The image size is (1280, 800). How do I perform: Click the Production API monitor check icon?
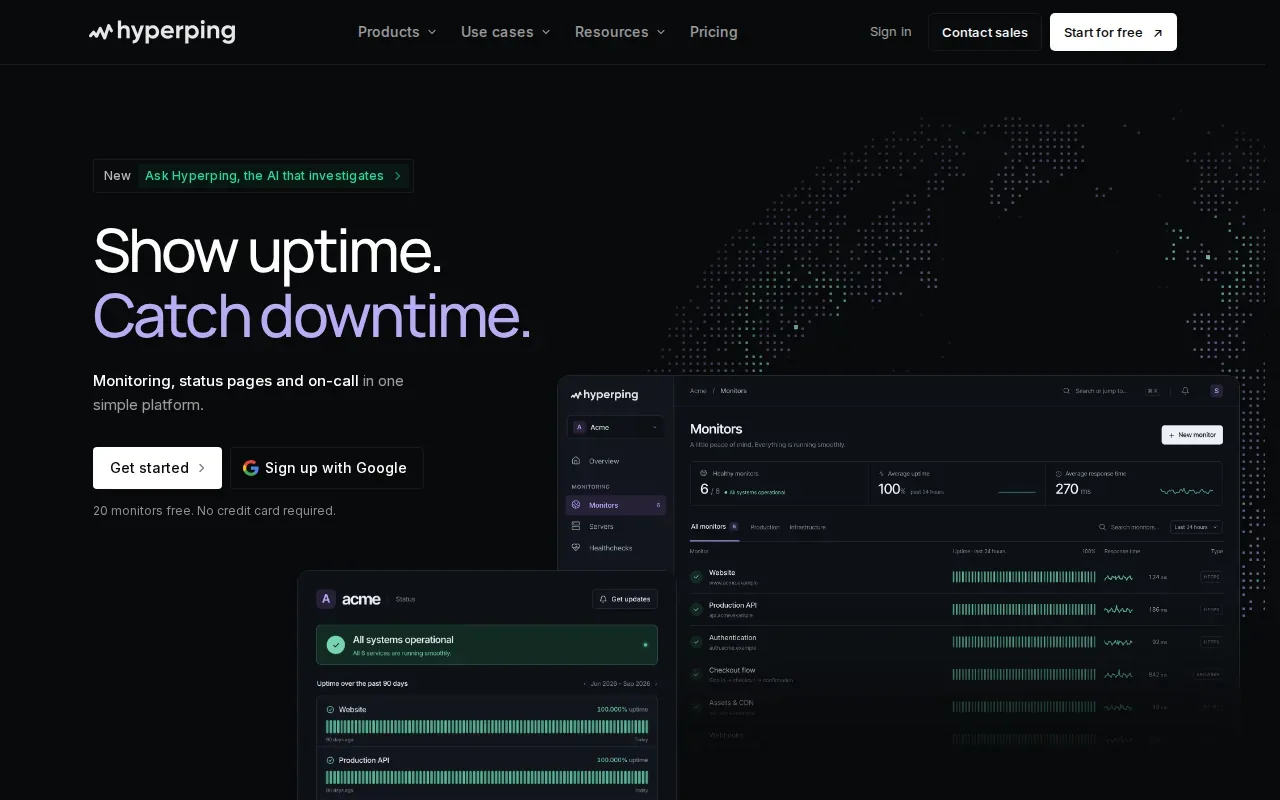pos(696,609)
